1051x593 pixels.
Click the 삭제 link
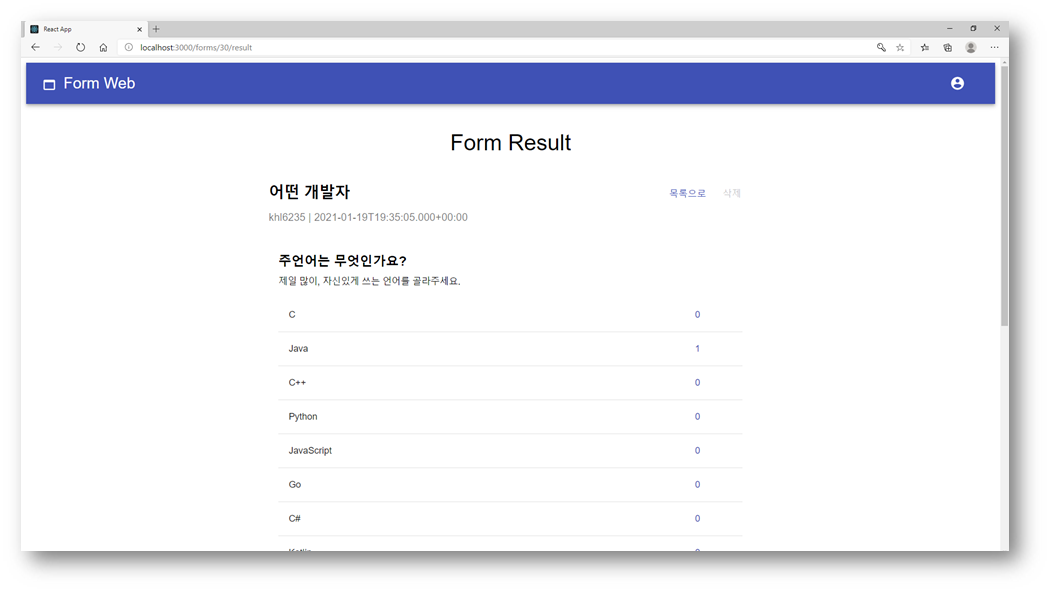point(731,192)
